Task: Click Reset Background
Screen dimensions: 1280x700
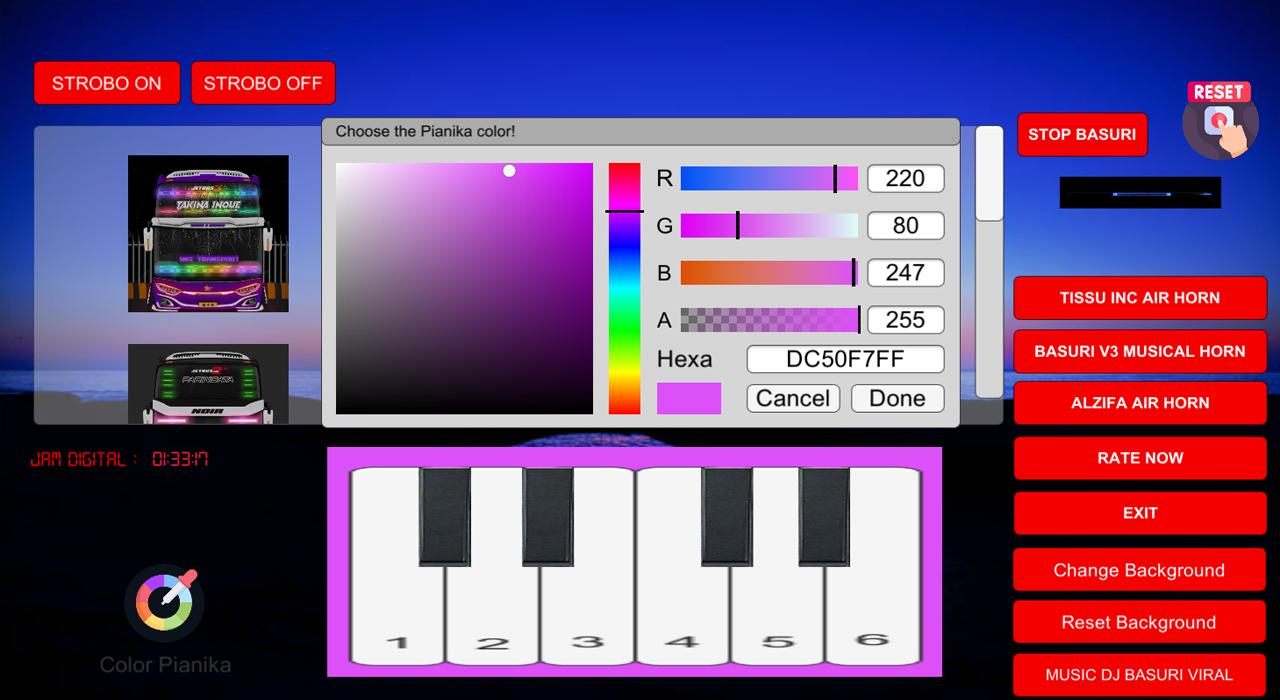Action: [1139, 622]
